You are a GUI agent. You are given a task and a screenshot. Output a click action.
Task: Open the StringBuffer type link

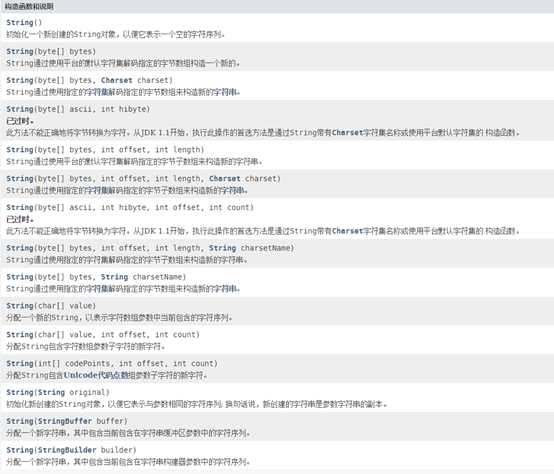pyautogui.click(x=65, y=422)
